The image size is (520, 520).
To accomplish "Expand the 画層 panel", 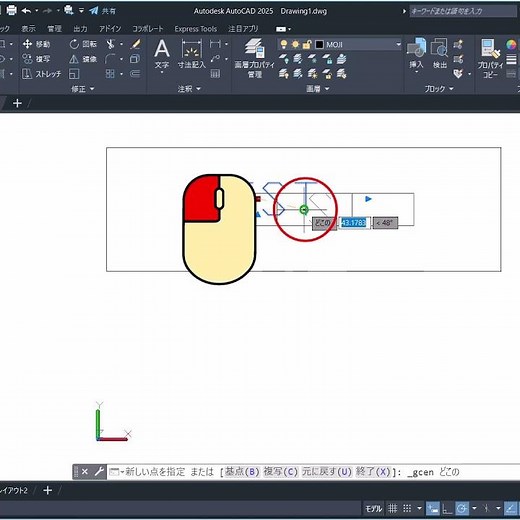I will 318,89.
